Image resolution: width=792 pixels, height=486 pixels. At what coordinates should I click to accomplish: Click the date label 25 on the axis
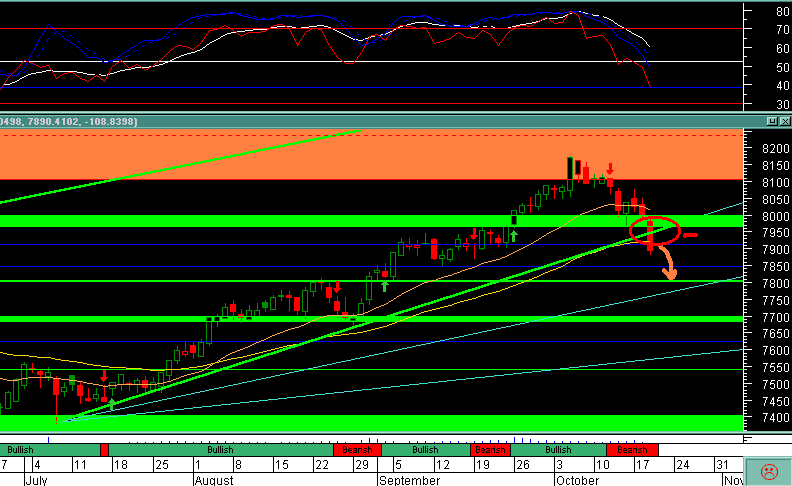[162, 464]
